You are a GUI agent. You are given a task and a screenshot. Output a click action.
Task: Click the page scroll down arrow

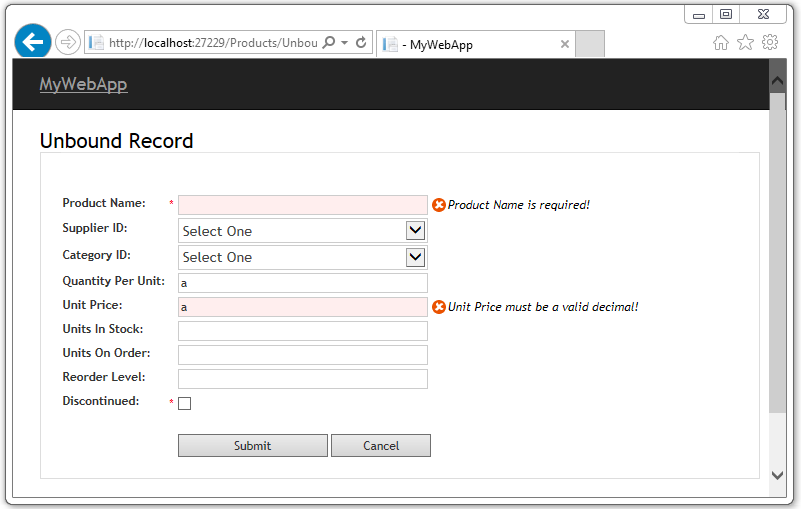pyautogui.click(x=778, y=475)
